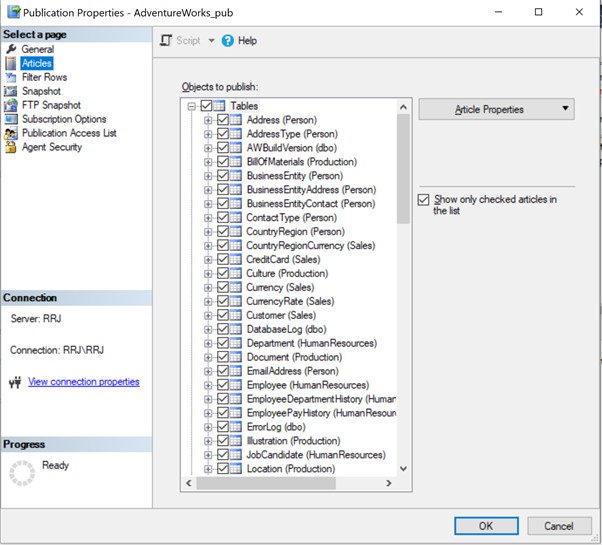
Task: Click the table icon for AWBuildVersion (dbo)
Action: pos(235,148)
